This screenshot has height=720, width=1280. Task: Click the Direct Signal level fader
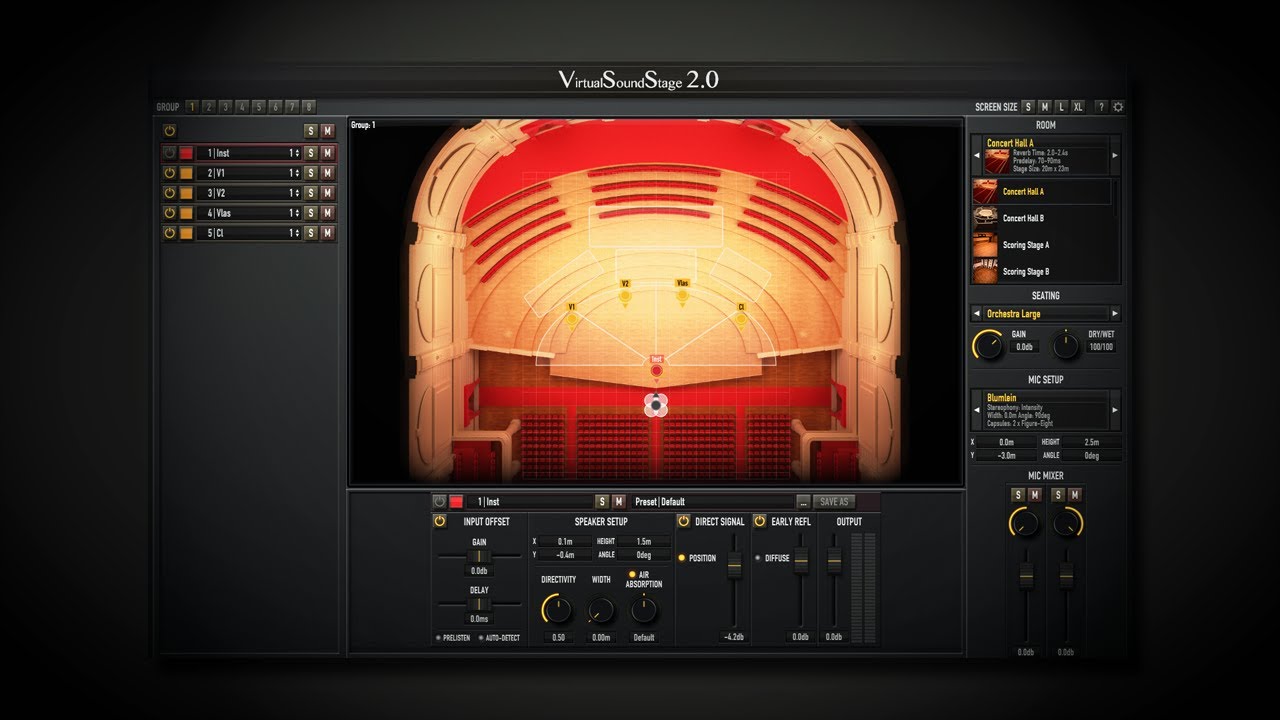[734, 565]
